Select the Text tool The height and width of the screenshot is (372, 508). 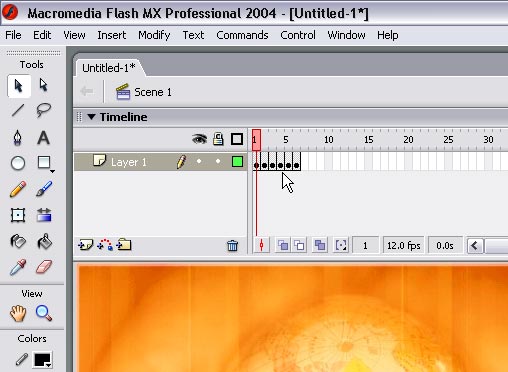[43, 138]
